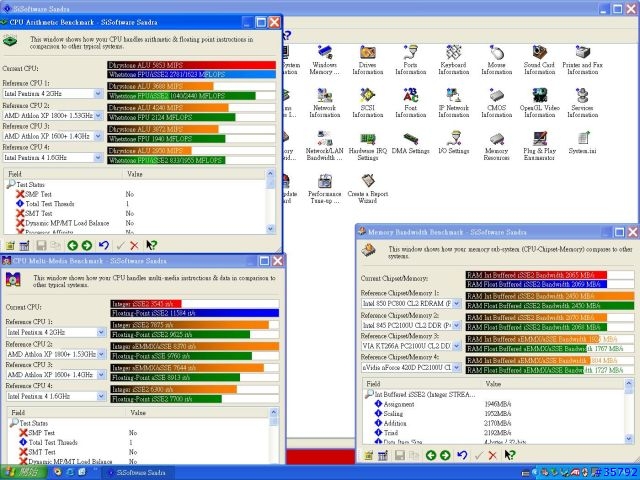Click red X cancel in CPU Arithmetic toolbar
This screenshot has width=640, height=480.
point(134,245)
